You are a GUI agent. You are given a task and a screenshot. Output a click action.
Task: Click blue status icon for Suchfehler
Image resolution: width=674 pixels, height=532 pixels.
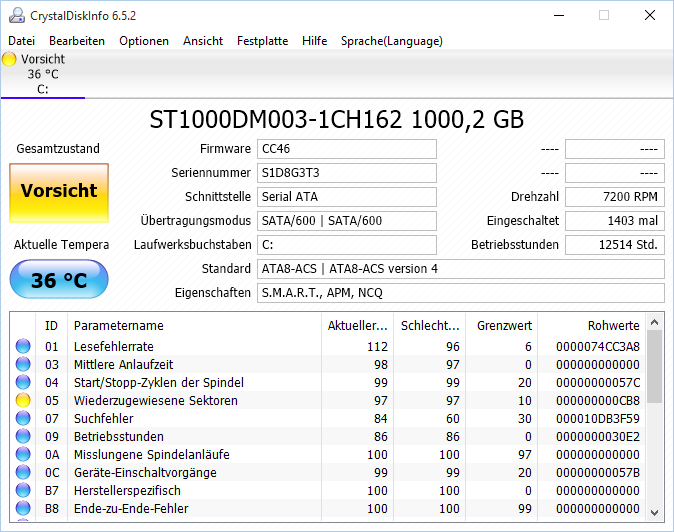pos(23,419)
